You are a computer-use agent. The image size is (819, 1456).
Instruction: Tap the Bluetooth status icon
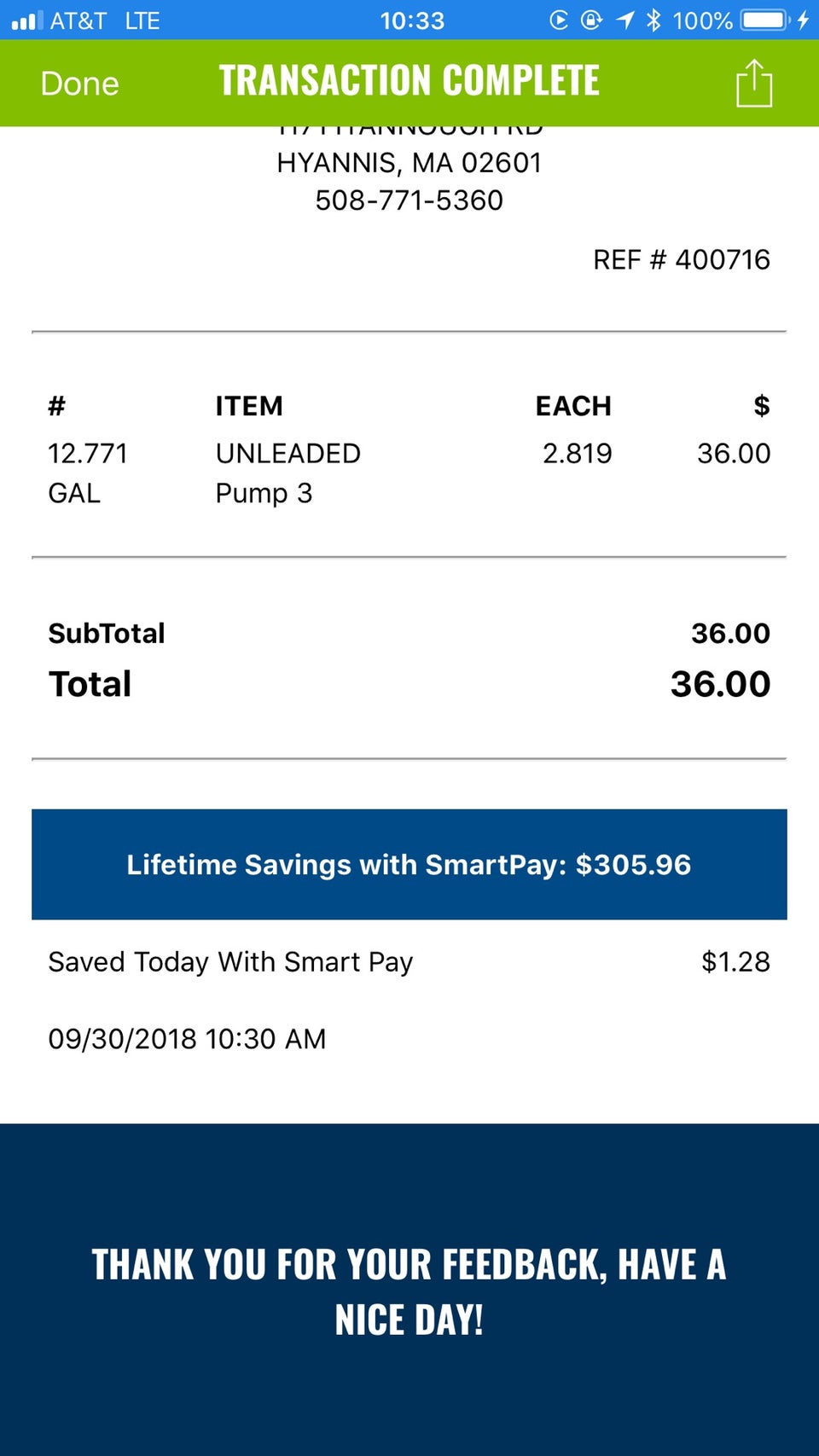tap(653, 20)
